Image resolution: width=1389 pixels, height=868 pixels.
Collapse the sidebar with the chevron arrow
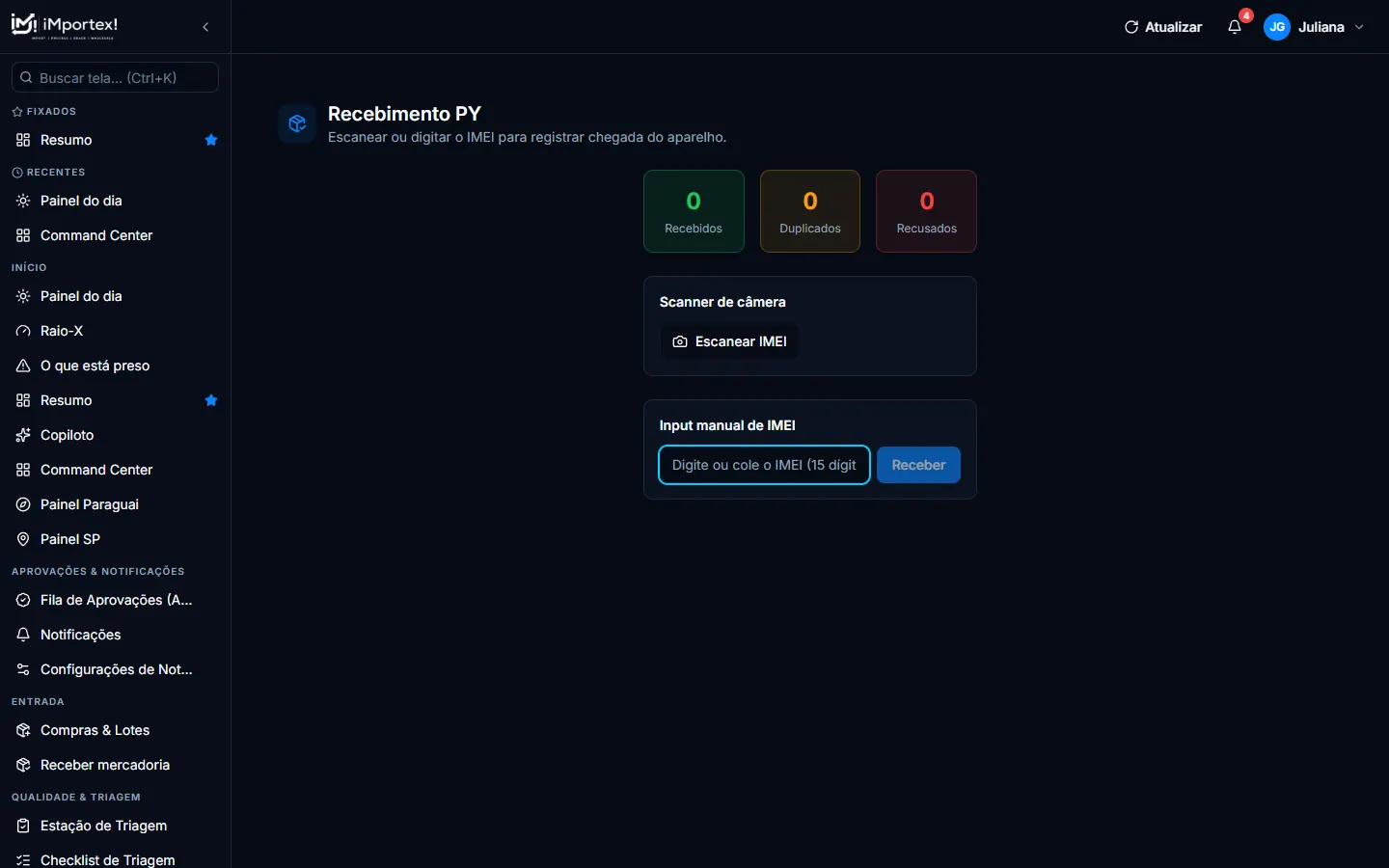(205, 27)
